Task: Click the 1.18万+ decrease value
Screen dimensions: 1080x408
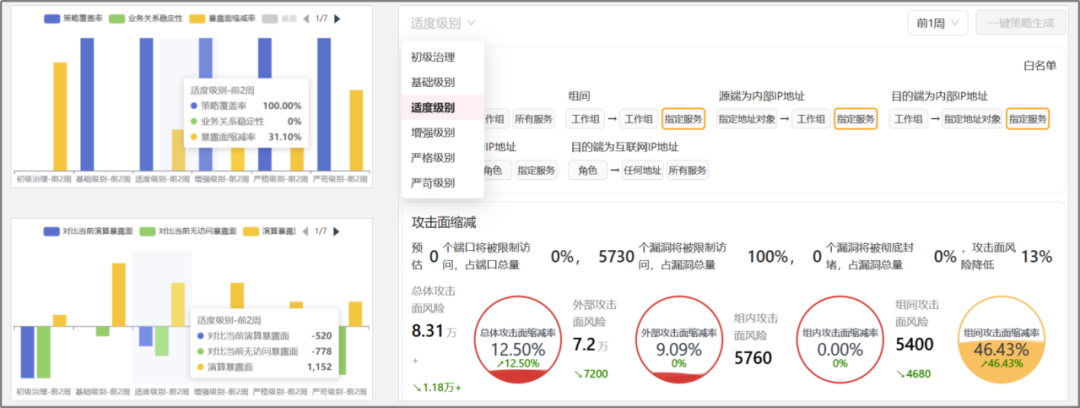Action: click(x=436, y=387)
